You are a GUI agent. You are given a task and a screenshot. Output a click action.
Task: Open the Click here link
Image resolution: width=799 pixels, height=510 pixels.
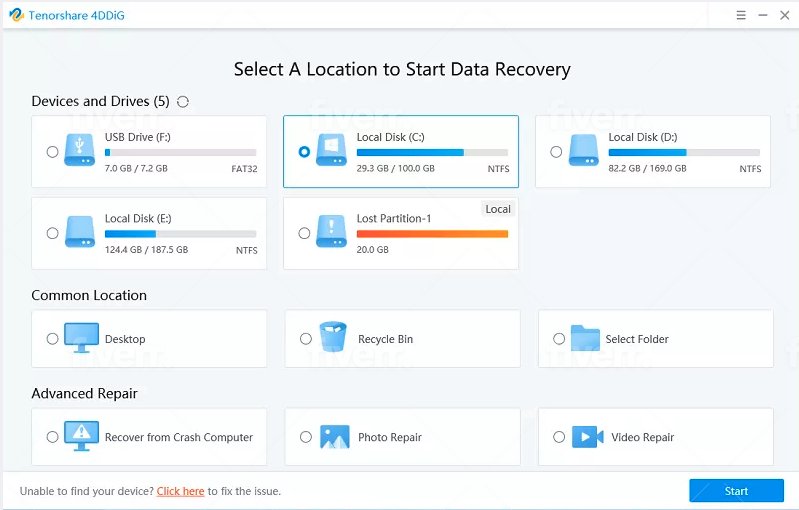coord(180,491)
